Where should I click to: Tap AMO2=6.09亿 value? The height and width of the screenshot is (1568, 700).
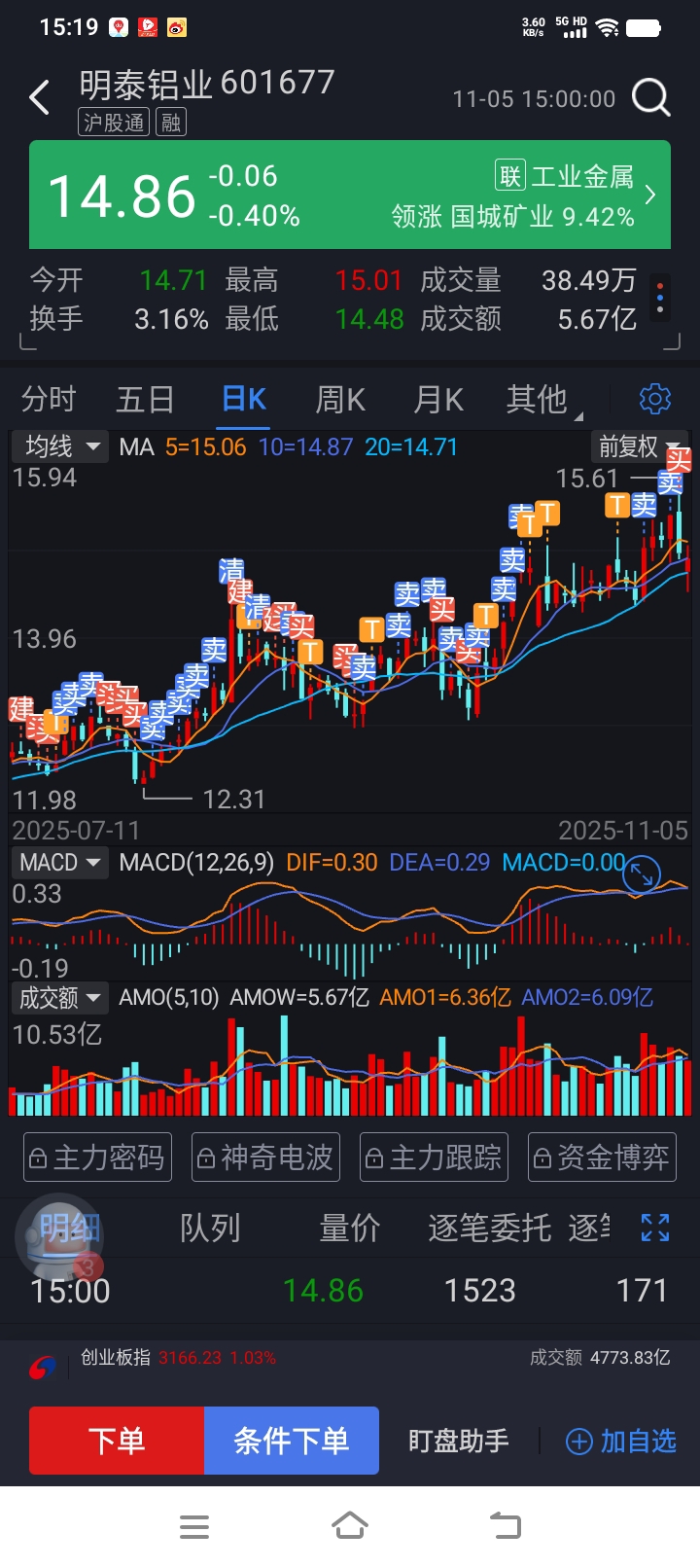587,997
